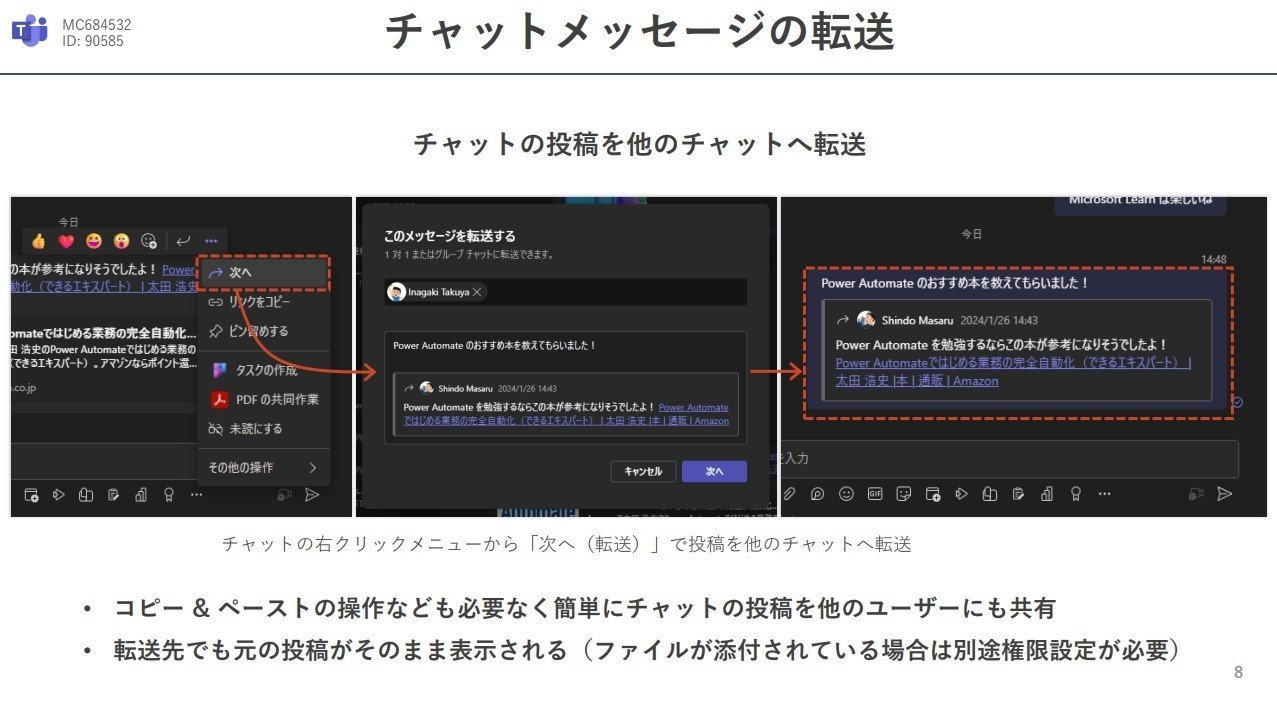The height and width of the screenshot is (701, 1277).
Task: Click the paperclip attach icon
Action: click(x=789, y=494)
